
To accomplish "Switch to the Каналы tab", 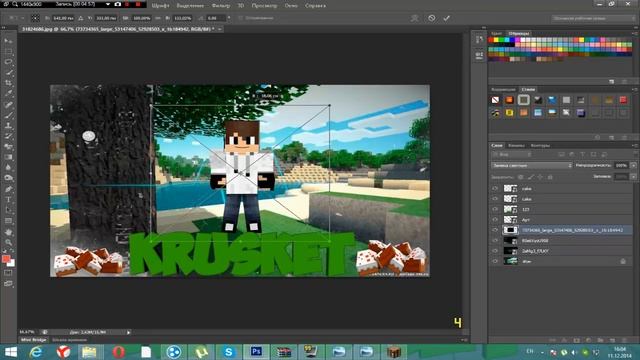I will (x=516, y=145).
